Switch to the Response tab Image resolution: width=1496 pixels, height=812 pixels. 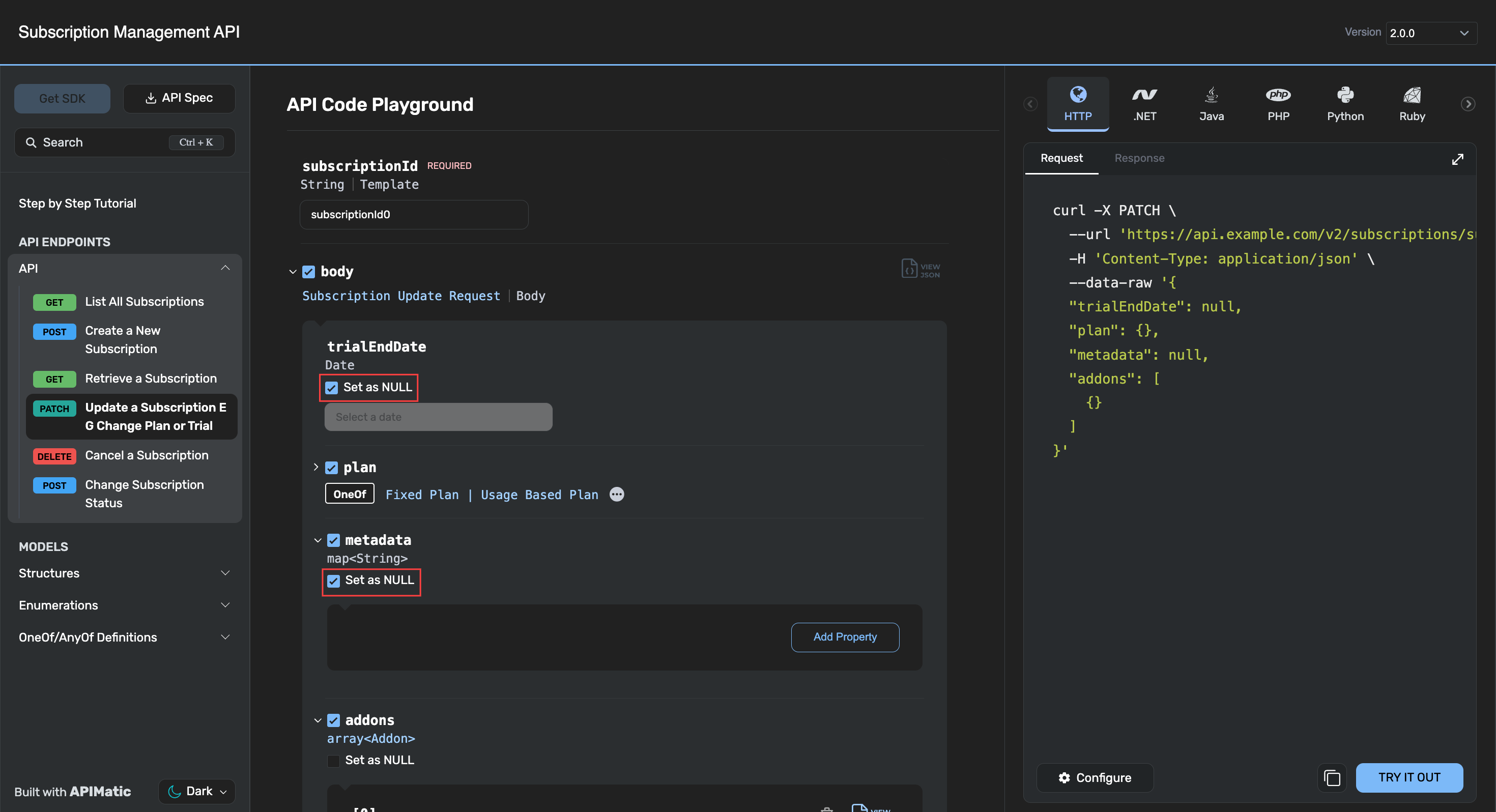tap(1139, 158)
